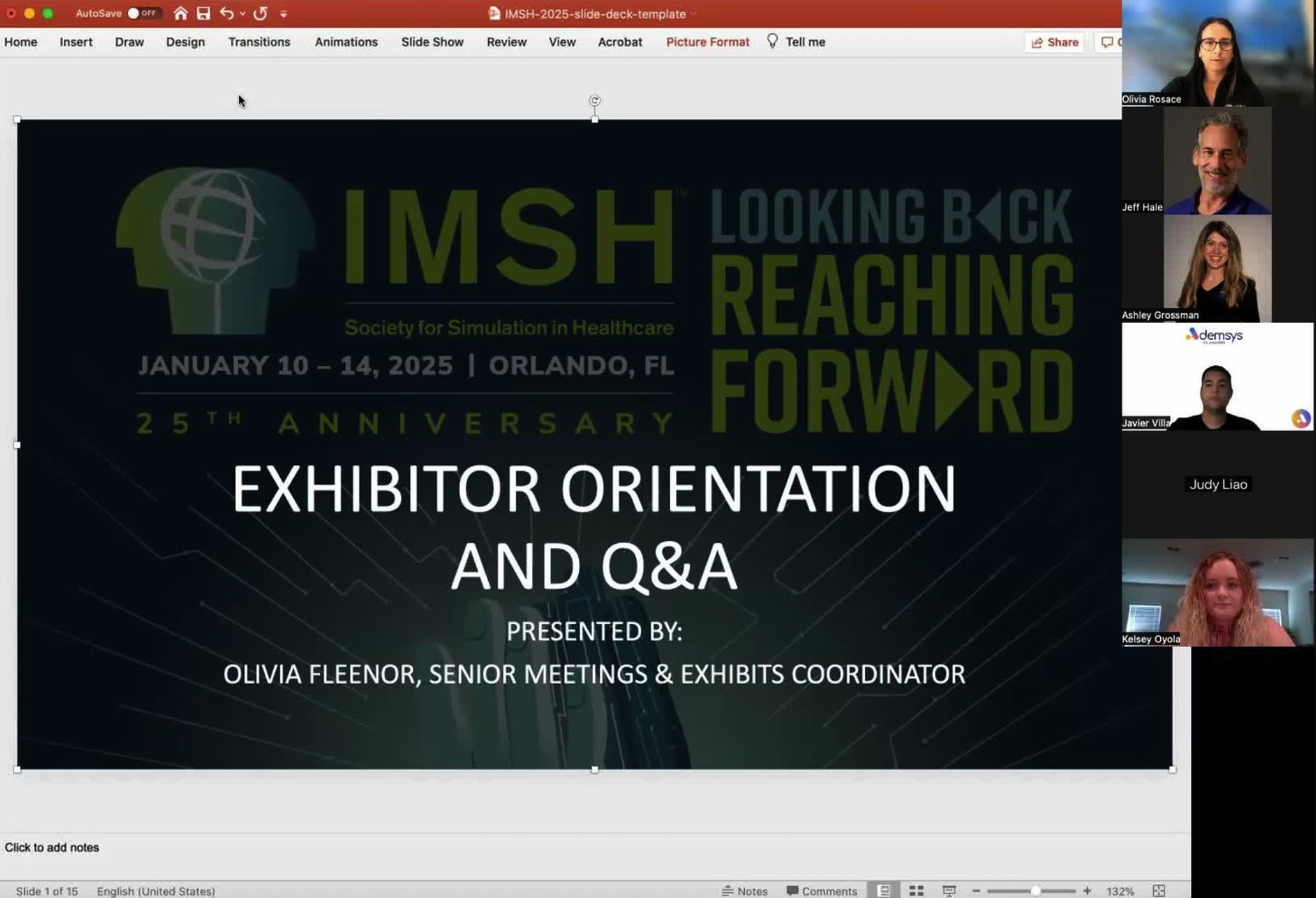The width and height of the screenshot is (1316, 898).
Task: Toggle the AutoSave switch
Action: click(x=143, y=13)
